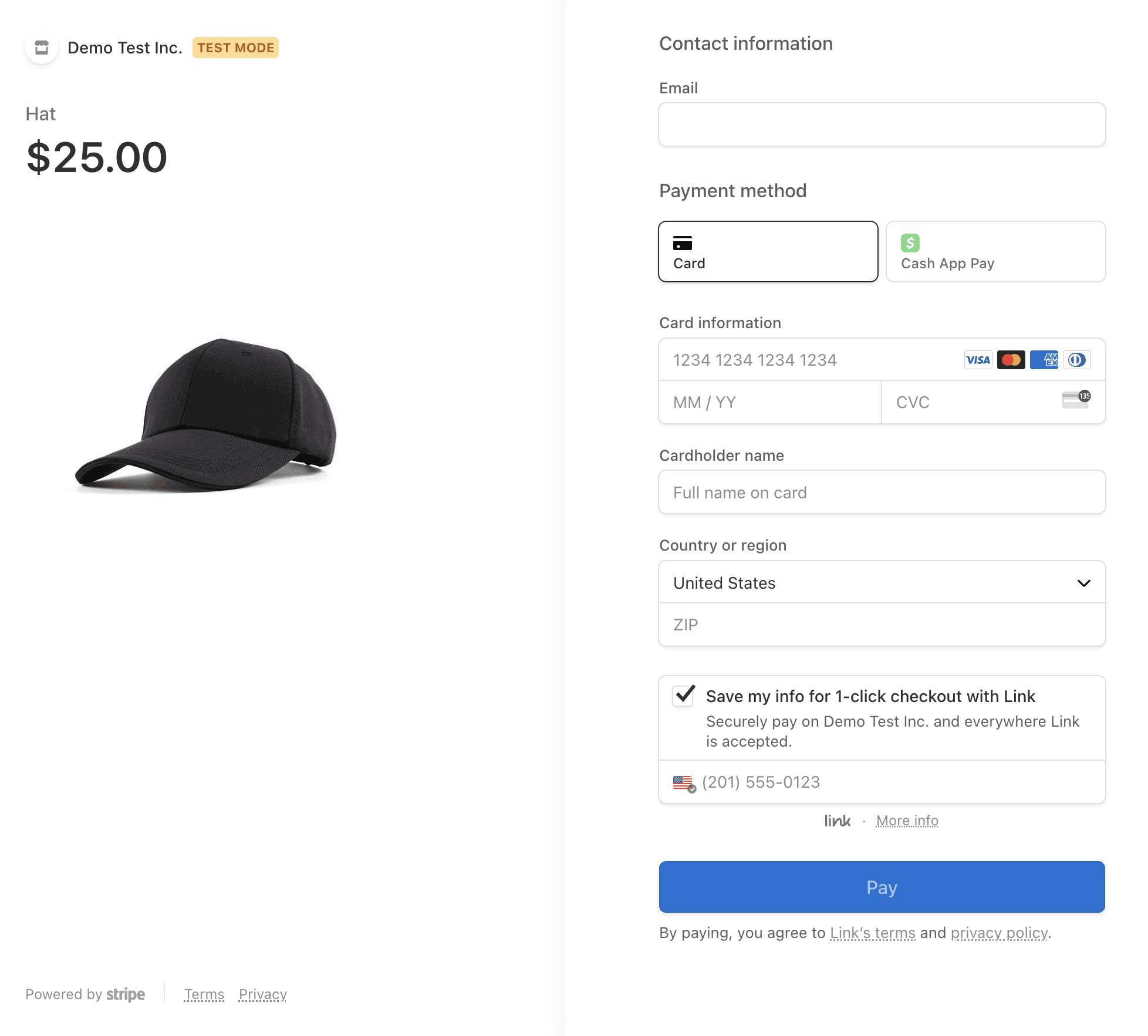Click the privacy policy link
Viewport: 1148px width, 1036px height.
tap(999, 933)
